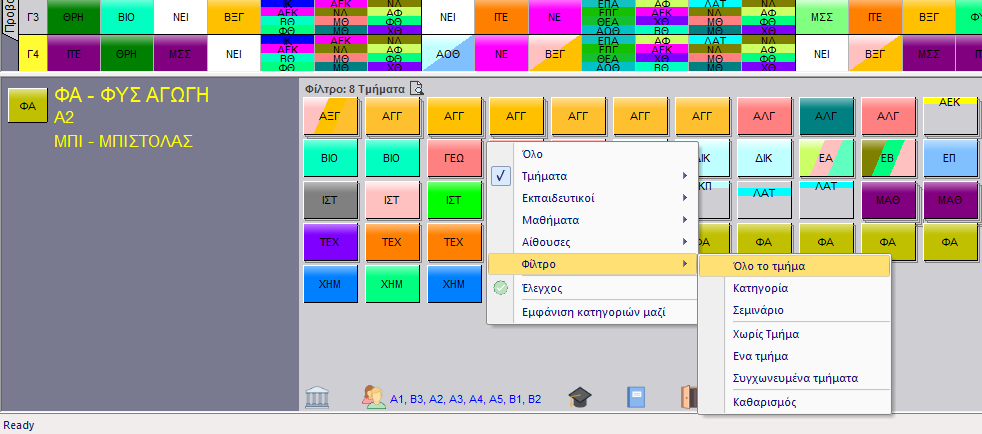The image size is (982, 434).
Task: Click the green check icon beside Έλεγχος
Action: pyautogui.click(x=502, y=288)
